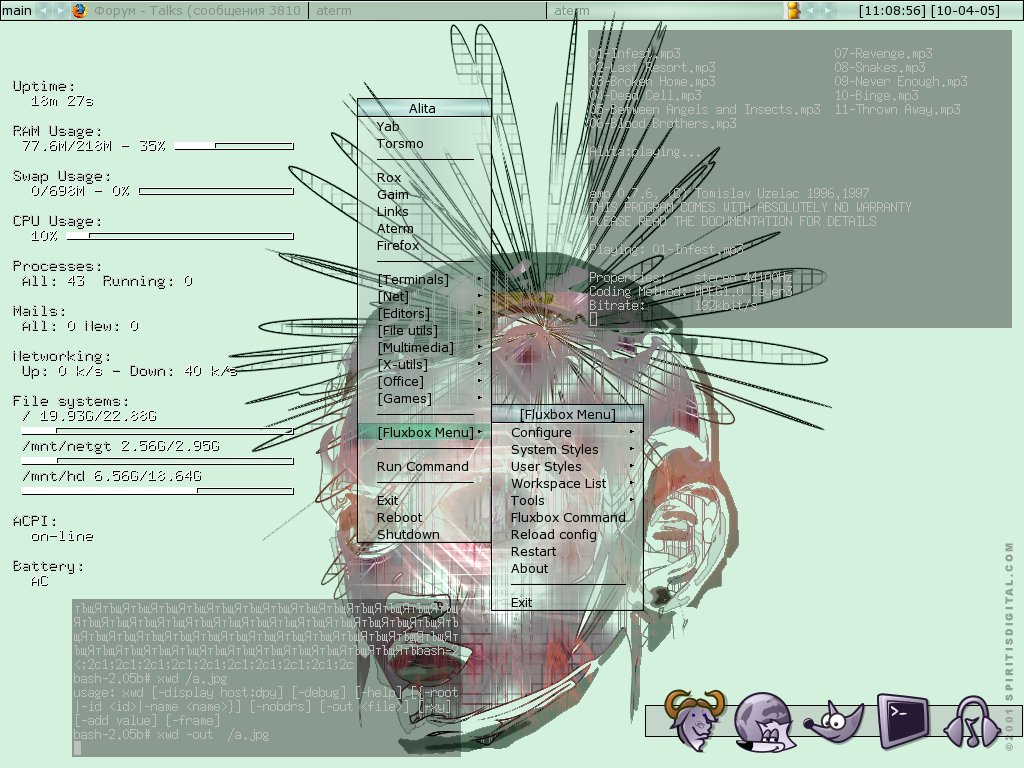Click the "All: 43 Running: 0" processes line
The image size is (1024, 768).
tap(107, 281)
